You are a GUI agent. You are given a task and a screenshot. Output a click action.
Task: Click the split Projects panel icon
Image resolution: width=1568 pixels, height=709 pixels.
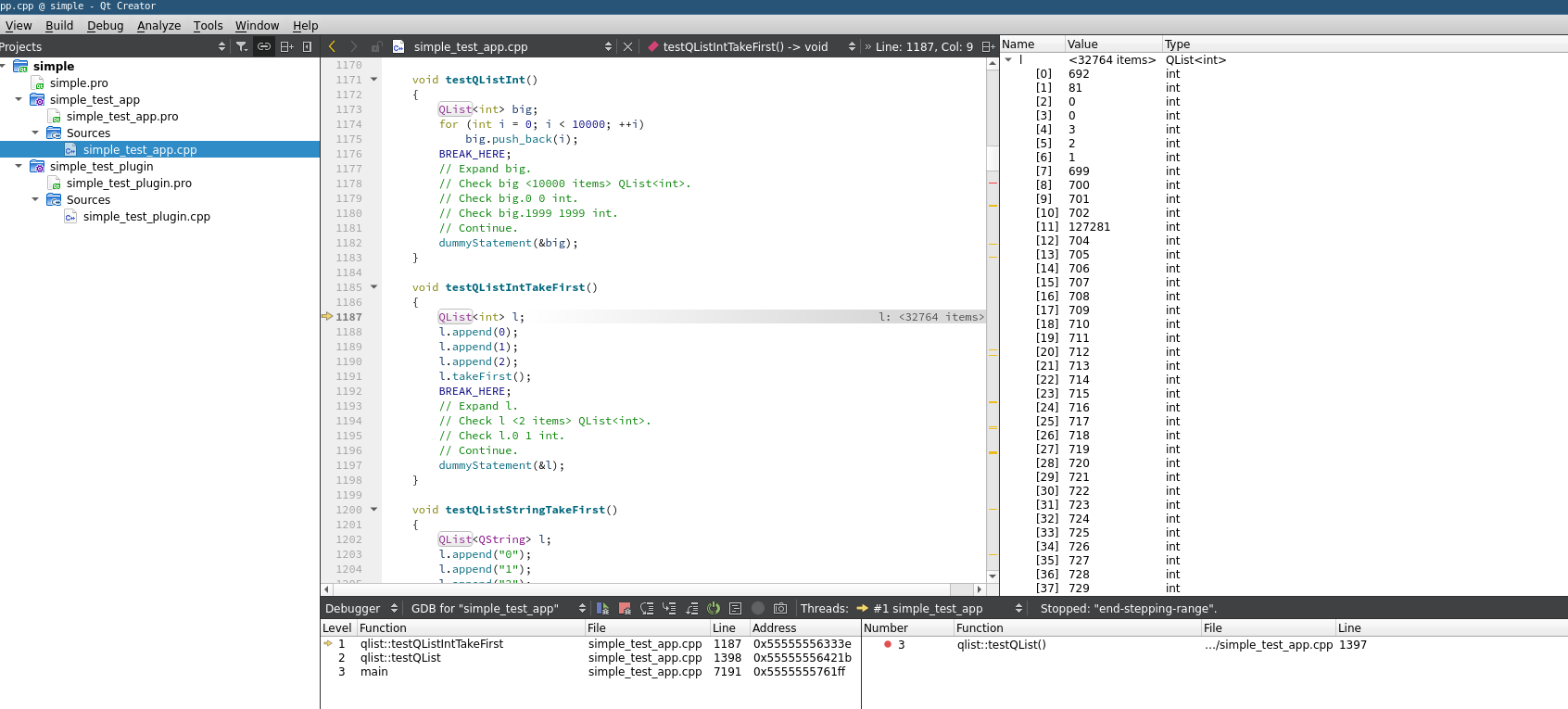click(x=286, y=46)
